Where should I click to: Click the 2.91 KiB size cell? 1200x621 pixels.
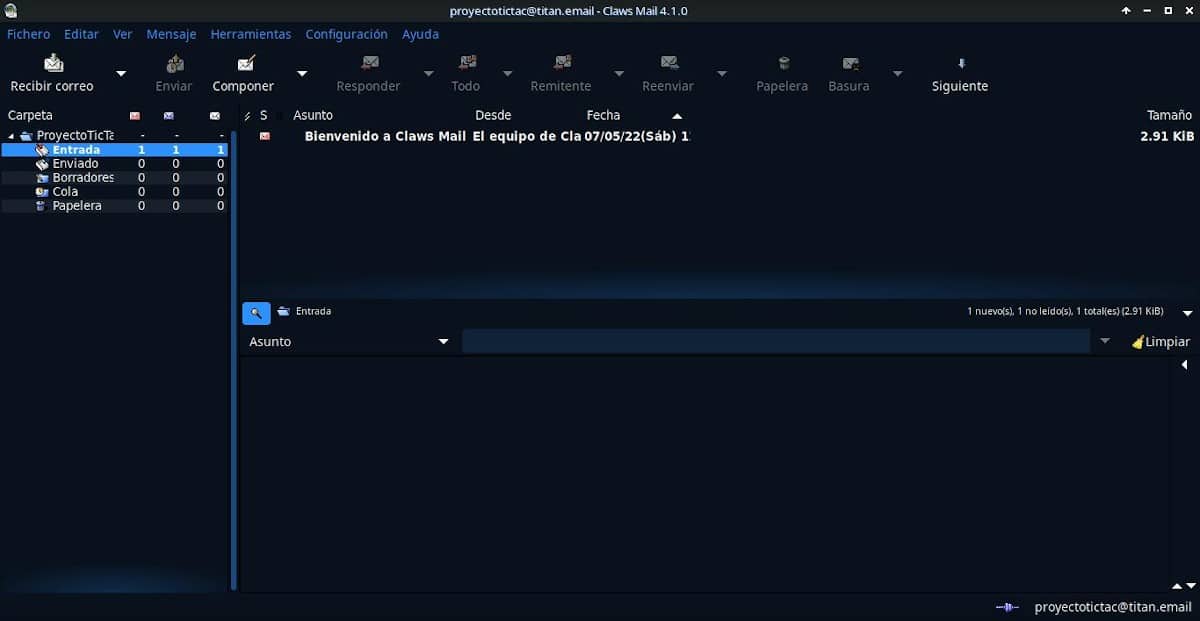click(x=1167, y=136)
